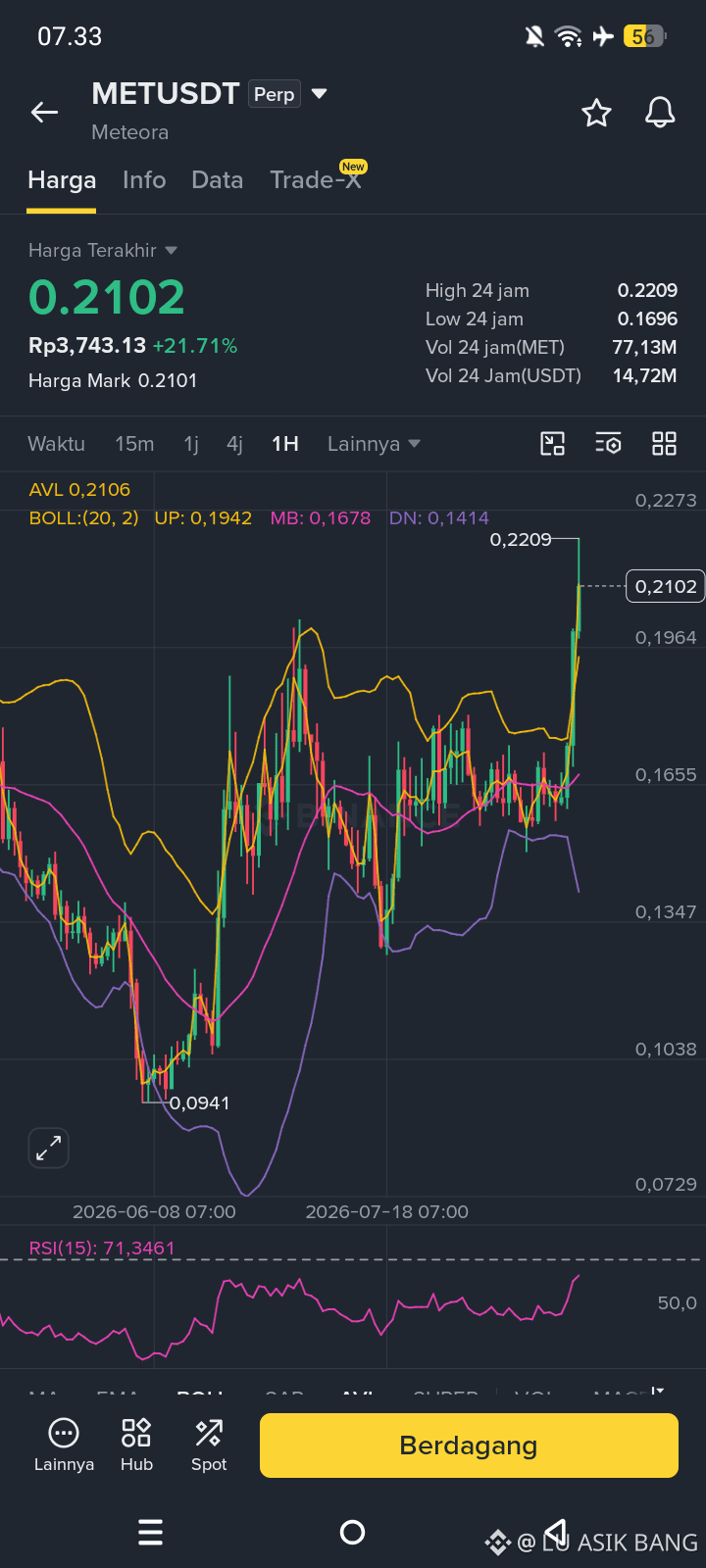Image resolution: width=706 pixels, height=1568 pixels.
Task: Tap the 0,1964 price axis label
Action: click(x=666, y=638)
